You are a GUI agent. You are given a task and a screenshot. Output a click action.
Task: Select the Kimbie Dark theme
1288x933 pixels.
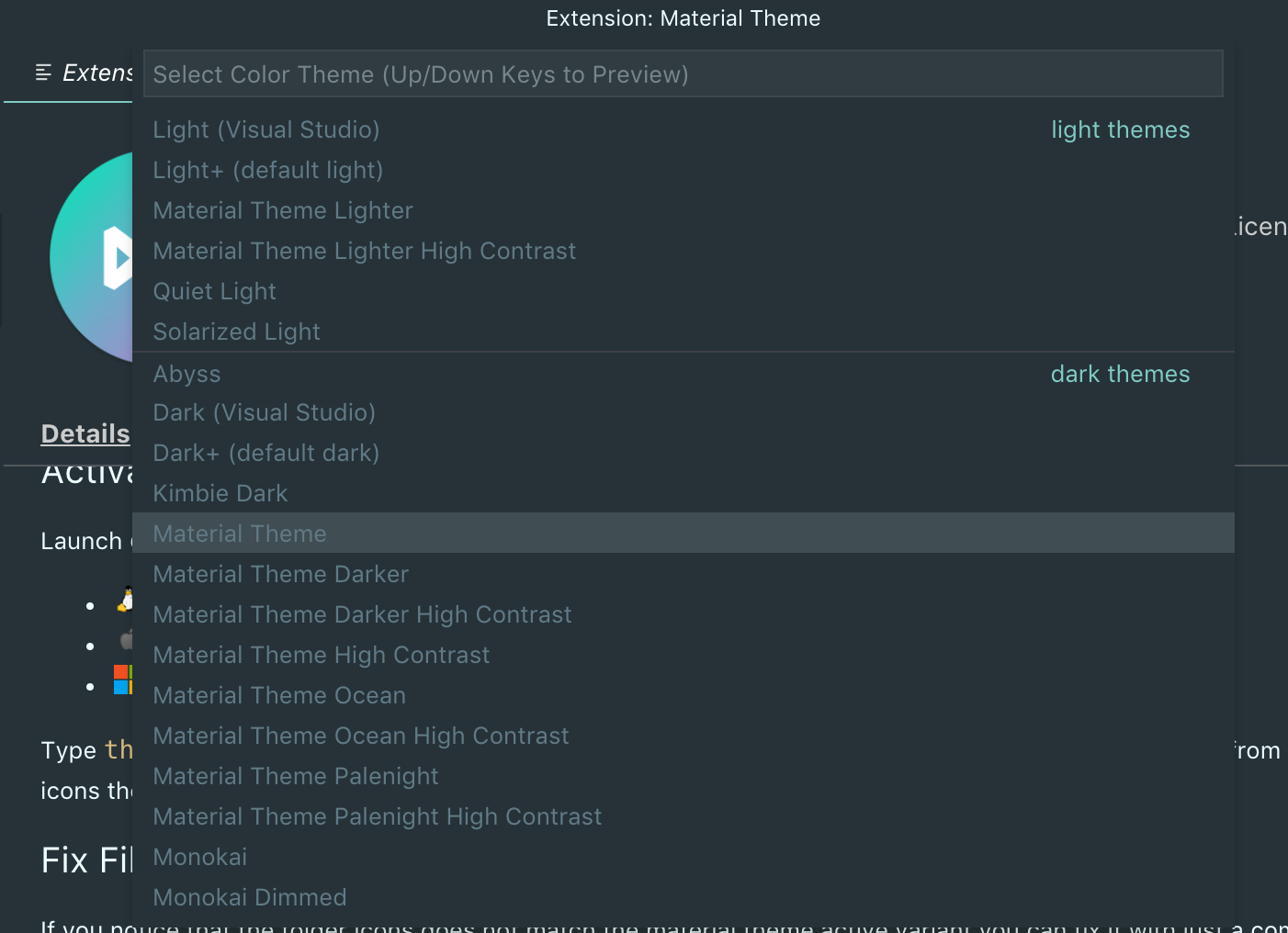pos(220,493)
